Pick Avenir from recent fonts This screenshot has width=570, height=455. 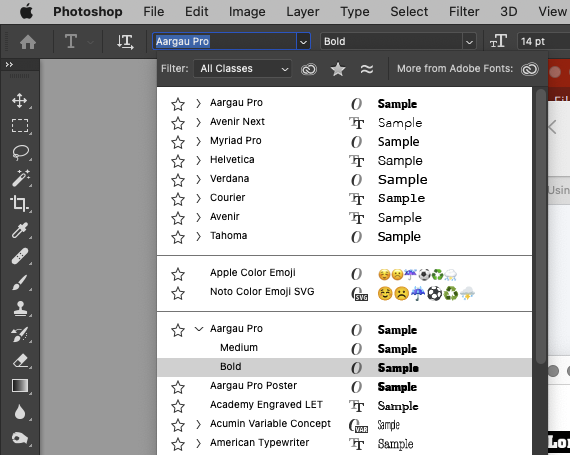pyautogui.click(x=344, y=217)
